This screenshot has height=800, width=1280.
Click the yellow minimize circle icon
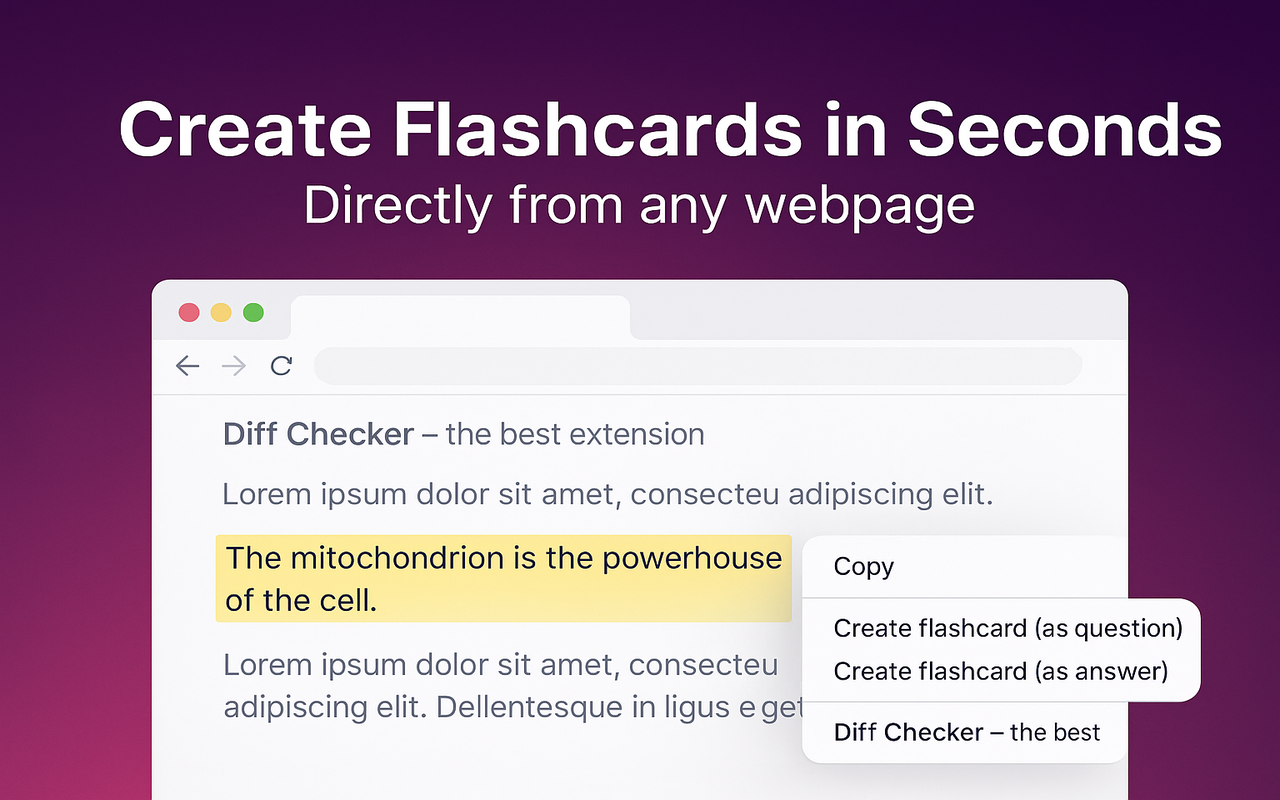click(221, 312)
